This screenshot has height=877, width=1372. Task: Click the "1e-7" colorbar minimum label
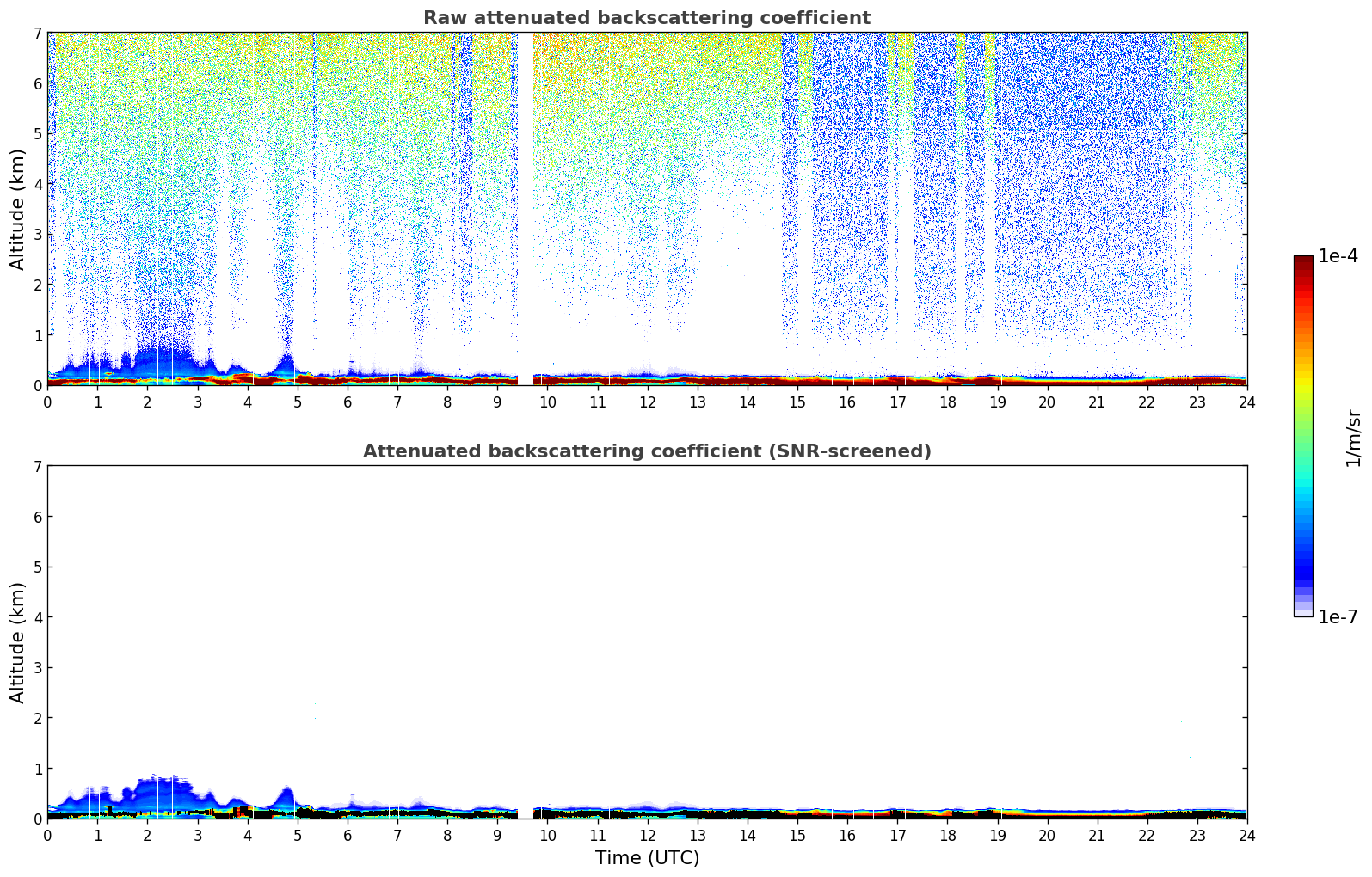coord(1338,617)
